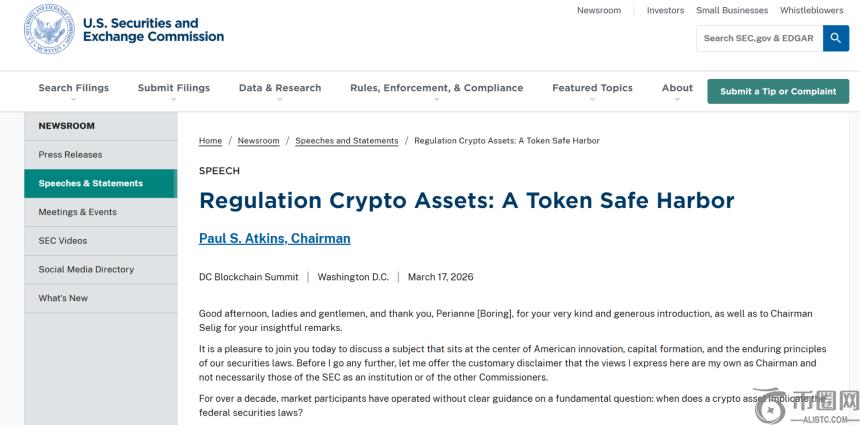This screenshot has height=425, width=860.
Task: Open Meetings & Events sidebar item
Action: 77,212
